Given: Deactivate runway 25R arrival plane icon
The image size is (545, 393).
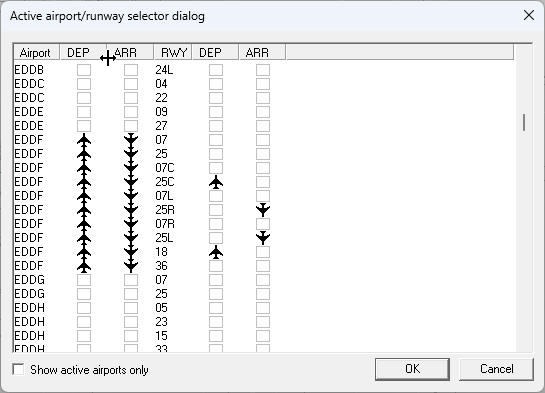Looking at the screenshot, I should pos(263,210).
